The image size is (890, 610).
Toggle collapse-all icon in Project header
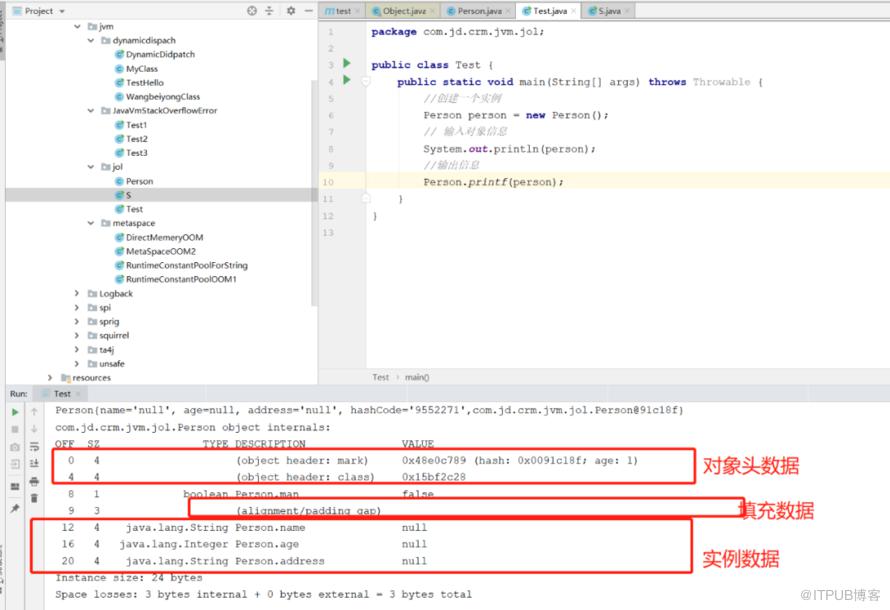tap(269, 10)
